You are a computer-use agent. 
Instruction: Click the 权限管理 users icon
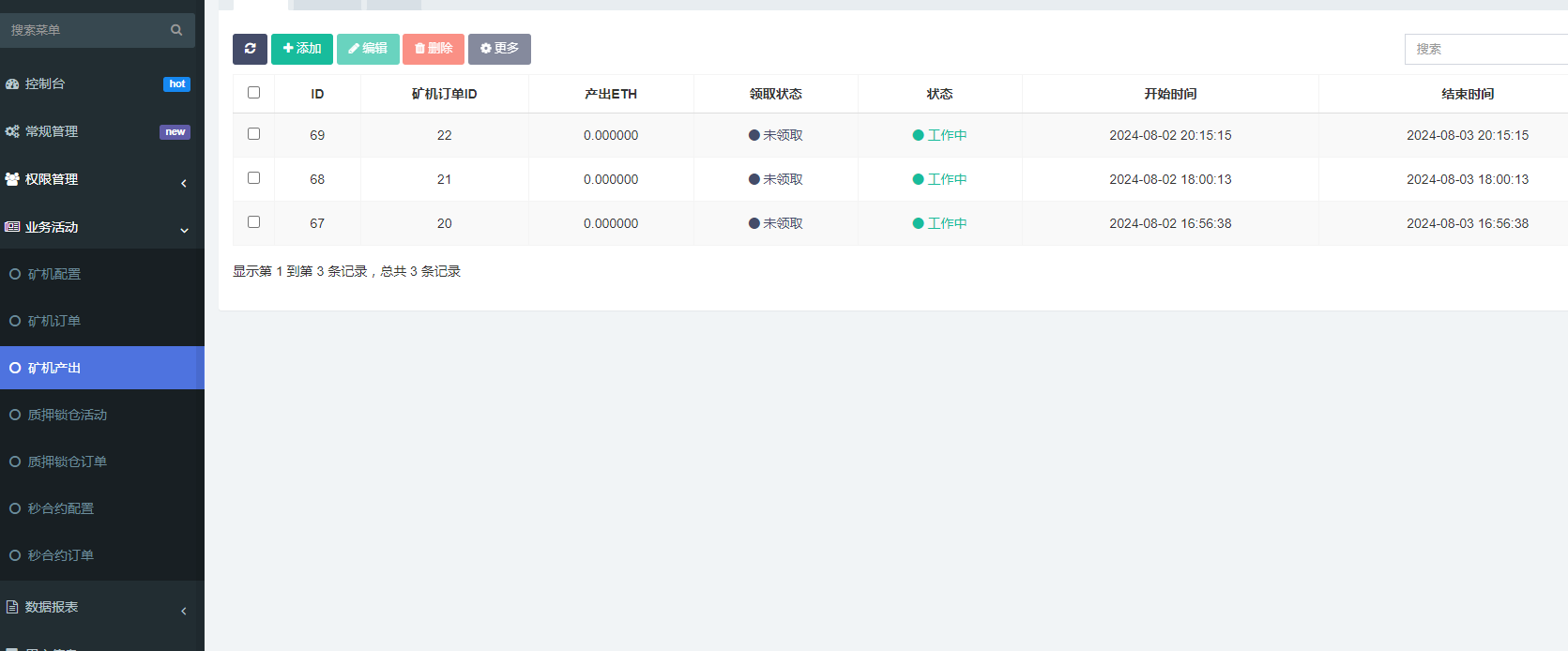click(x=12, y=179)
